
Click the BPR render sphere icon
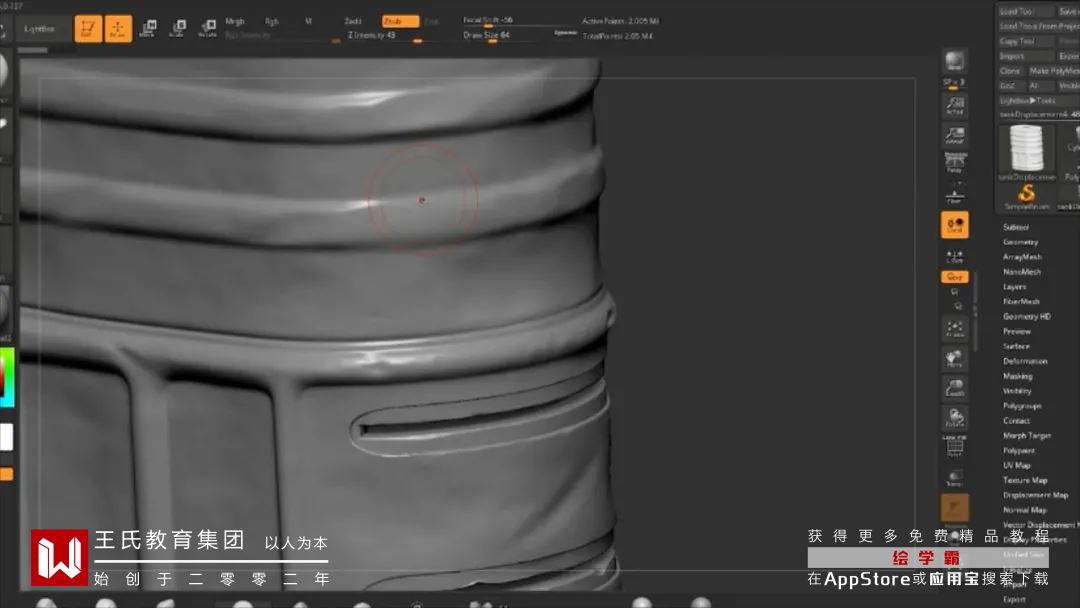click(x=955, y=61)
